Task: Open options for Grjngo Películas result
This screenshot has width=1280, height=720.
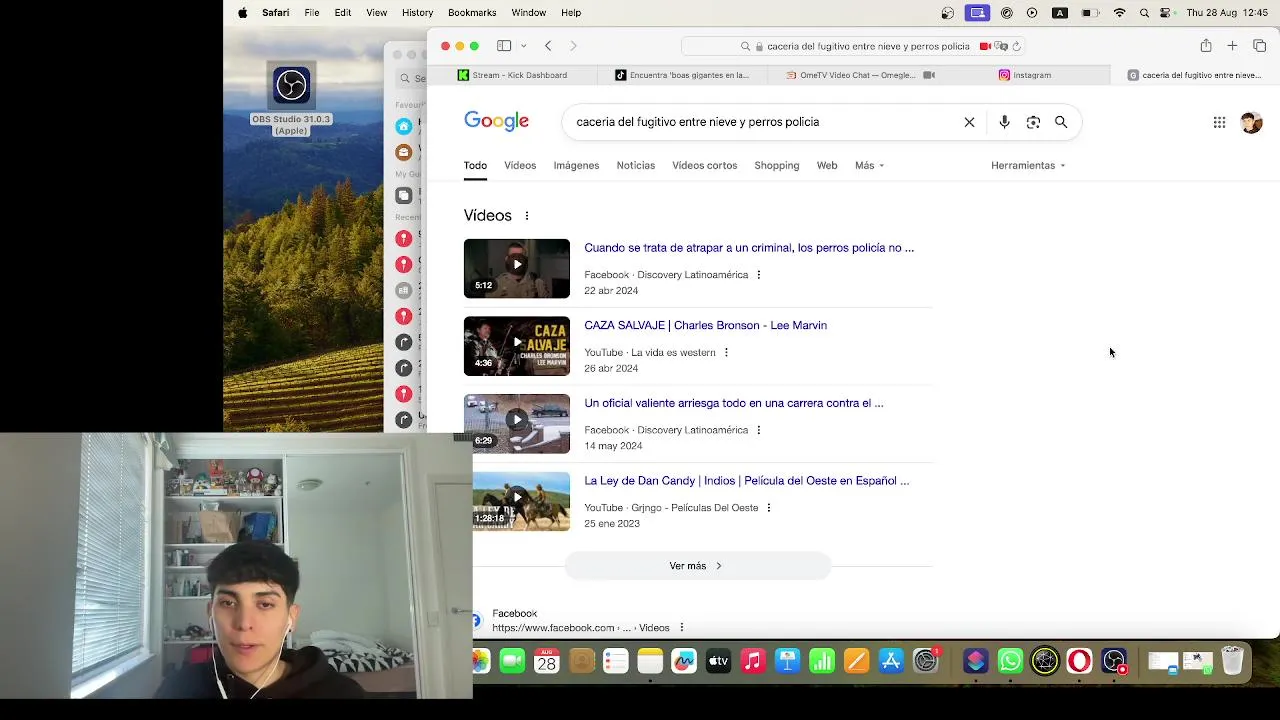Action: click(x=768, y=508)
